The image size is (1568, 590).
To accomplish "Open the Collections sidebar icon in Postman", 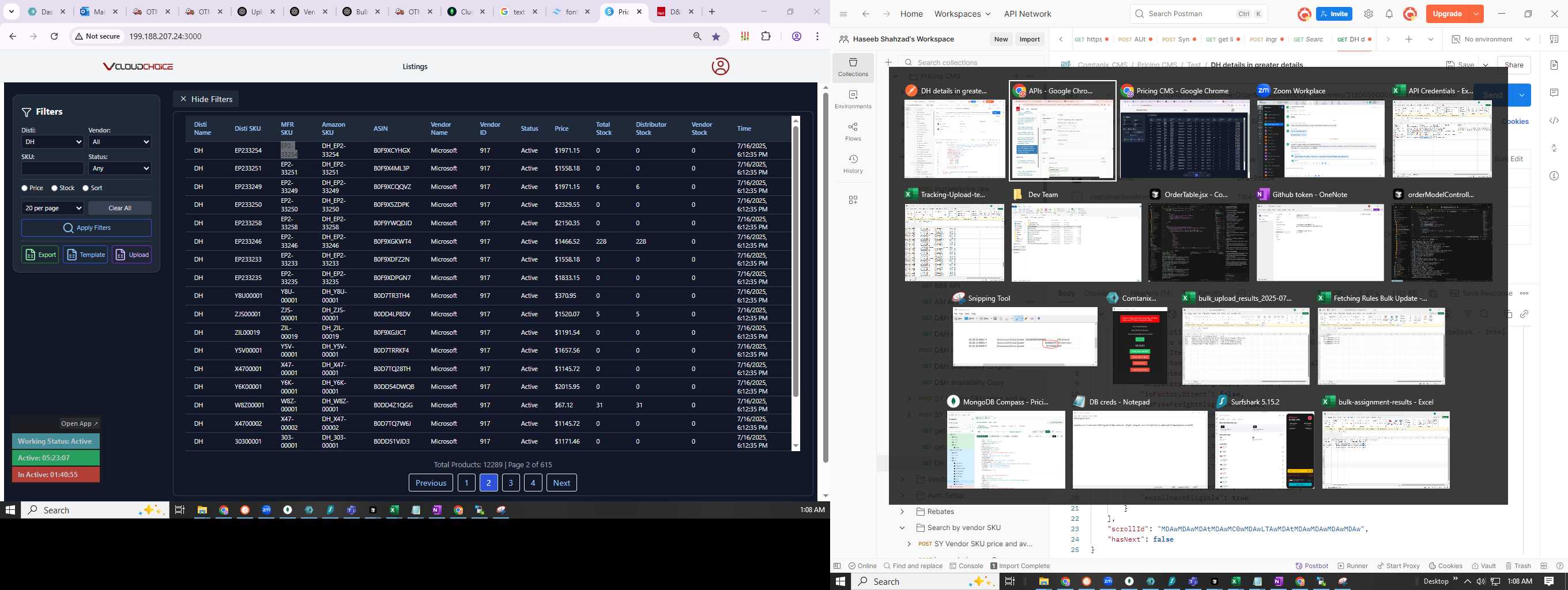I will [x=853, y=67].
